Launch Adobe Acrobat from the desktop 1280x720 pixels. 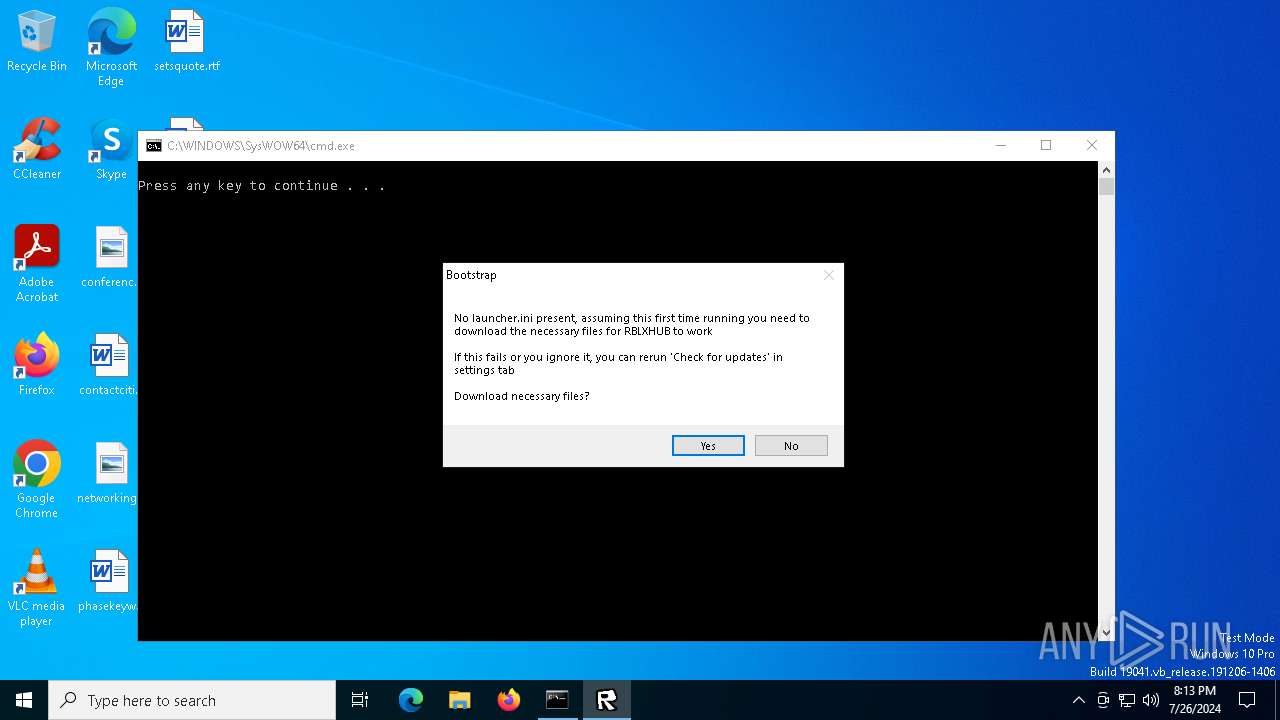click(37, 264)
